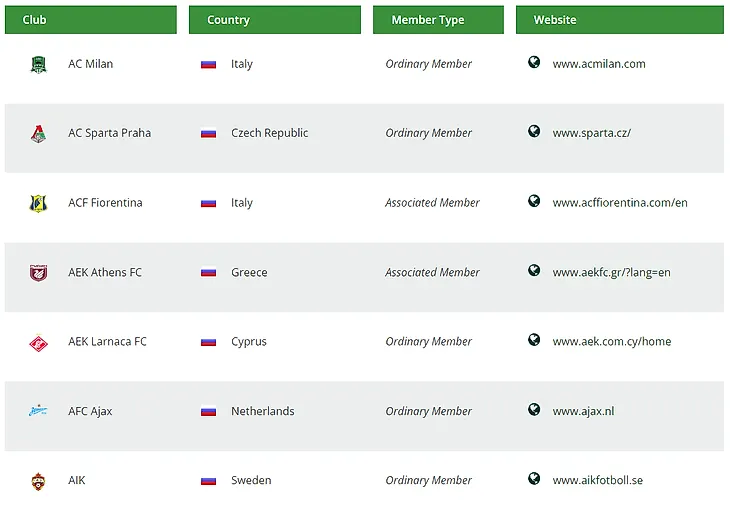The height and width of the screenshot is (512, 730).
Task: Click the flag icon beside Sweden
Action: [209, 481]
